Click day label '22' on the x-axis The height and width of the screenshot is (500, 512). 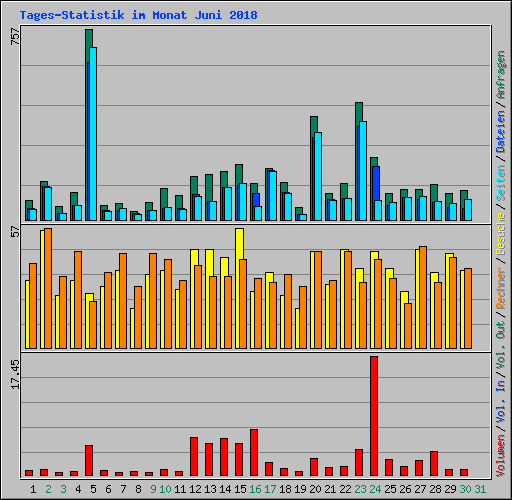[345, 489]
